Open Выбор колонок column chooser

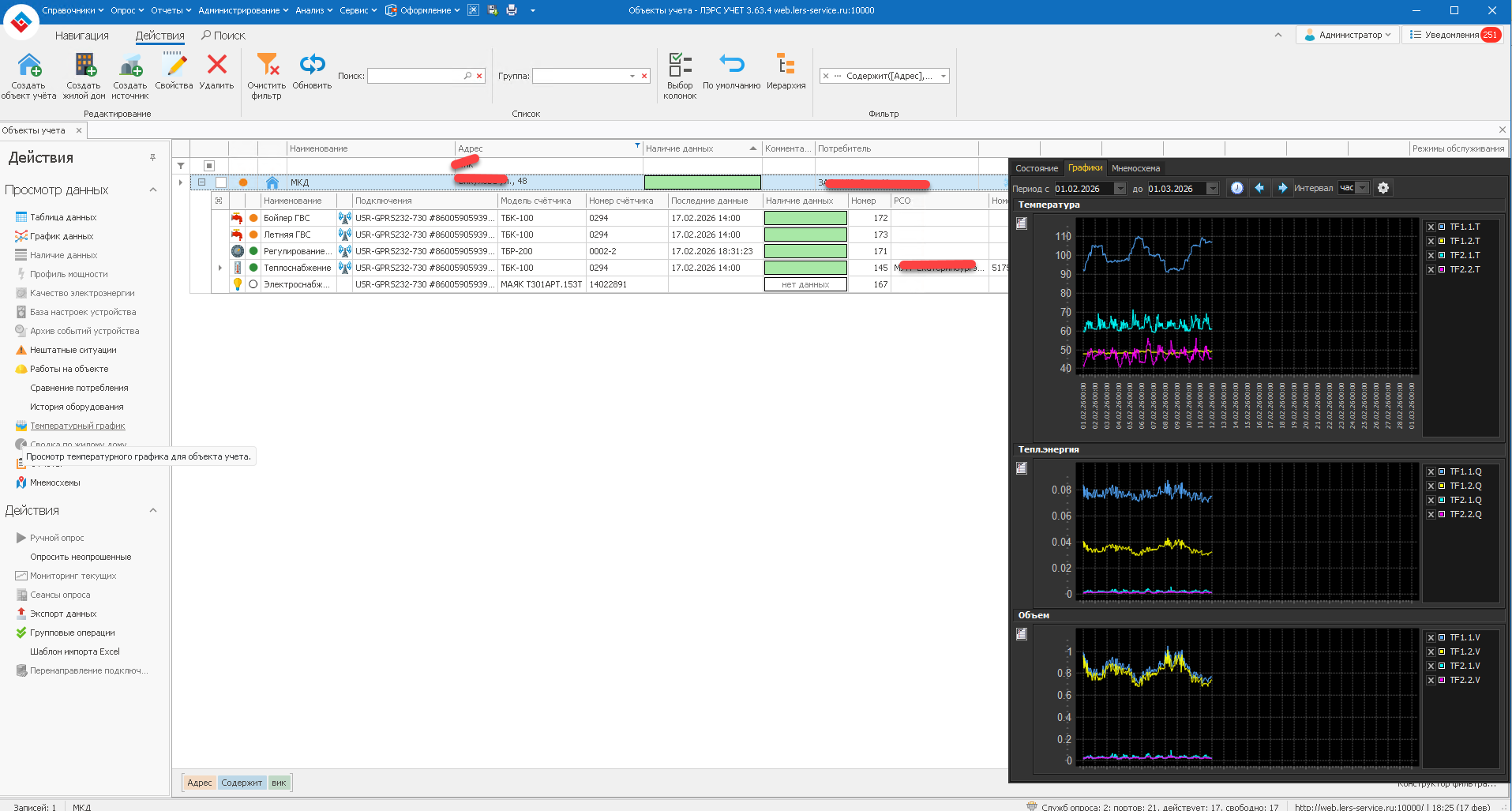pos(680,66)
